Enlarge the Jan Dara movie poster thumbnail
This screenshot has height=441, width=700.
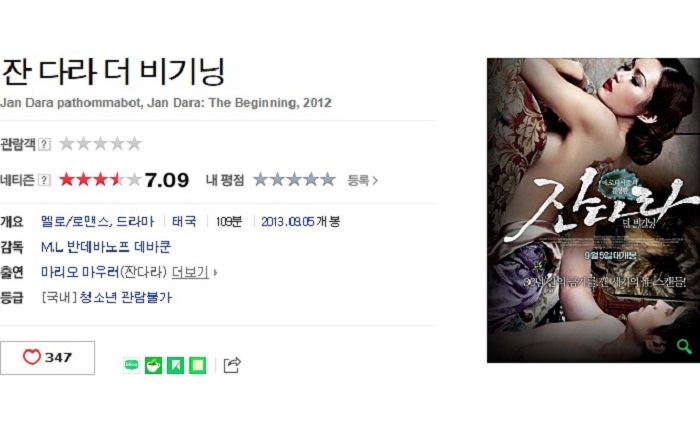pos(593,210)
